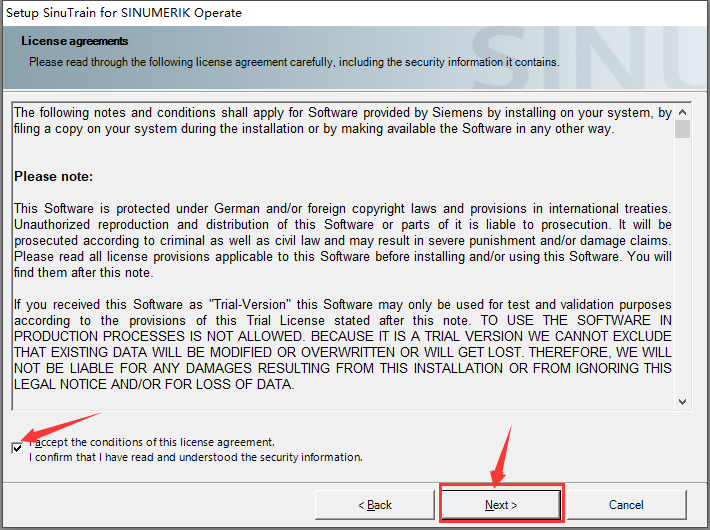Click the line starting "PRODUCTION PROCESSES IS NOT ALLOWED"
The width and height of the screenshot is (710, 530).
click(342, 336)
